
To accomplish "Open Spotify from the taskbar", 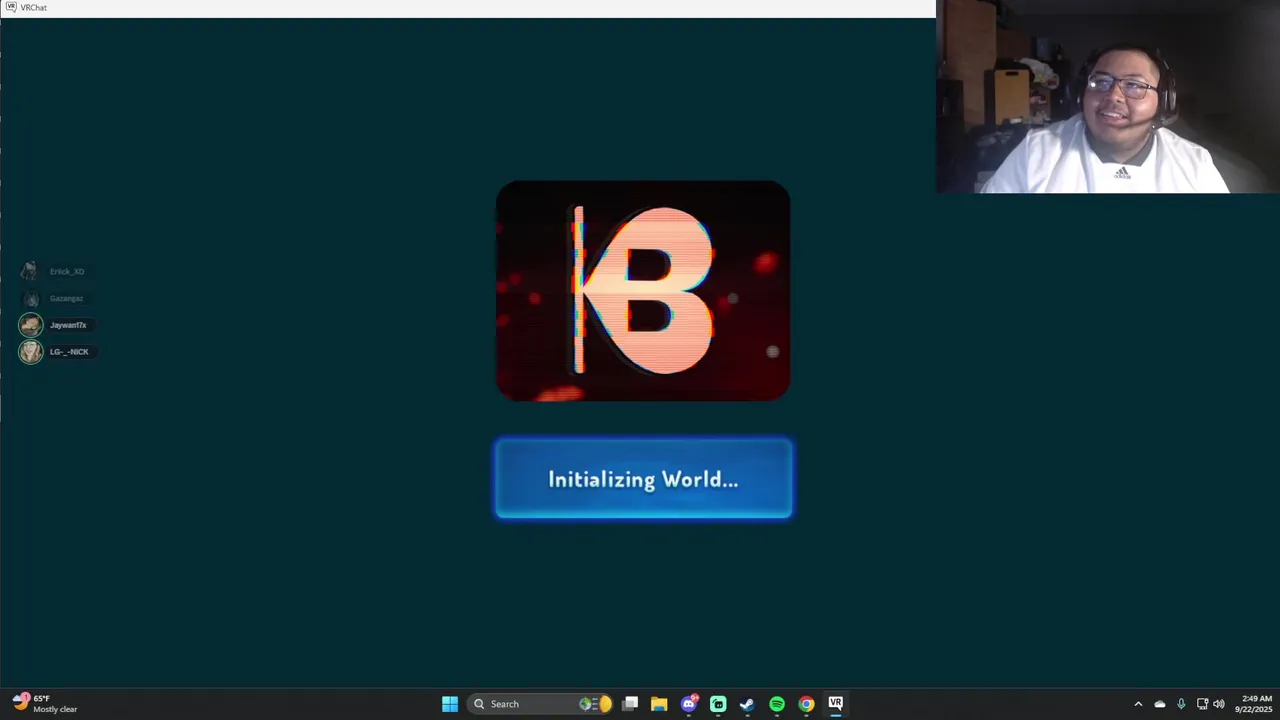I will point(777,704).
